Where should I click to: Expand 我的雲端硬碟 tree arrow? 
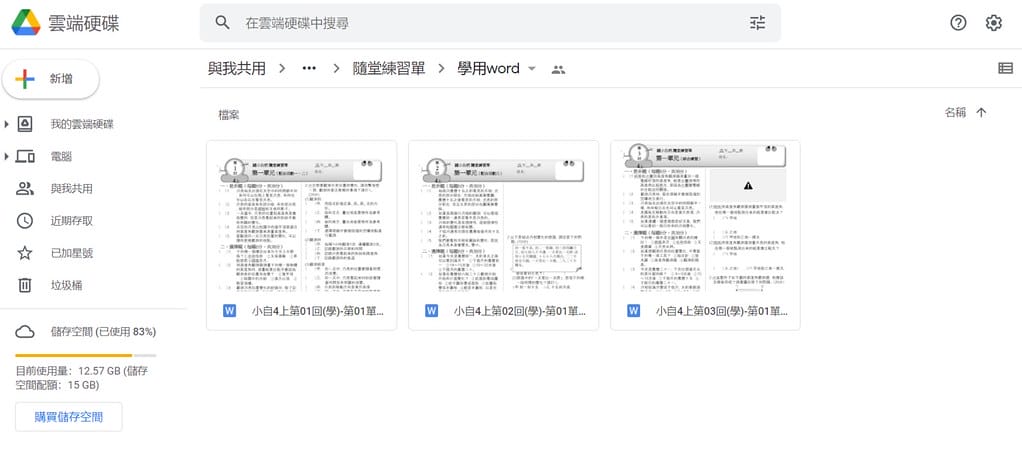[x=7, y=124]
